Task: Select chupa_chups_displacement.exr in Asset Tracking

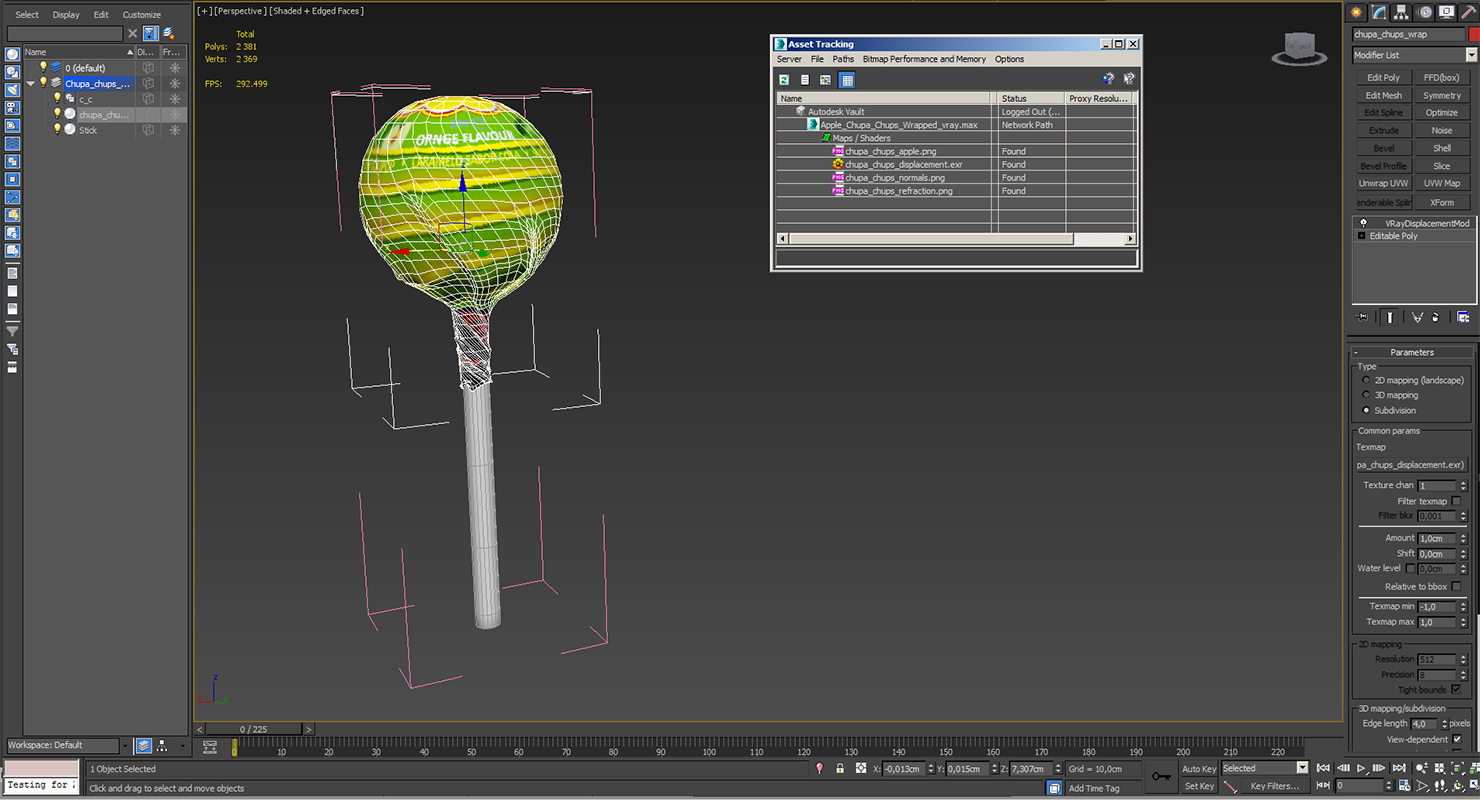Action: click(903, 164)
